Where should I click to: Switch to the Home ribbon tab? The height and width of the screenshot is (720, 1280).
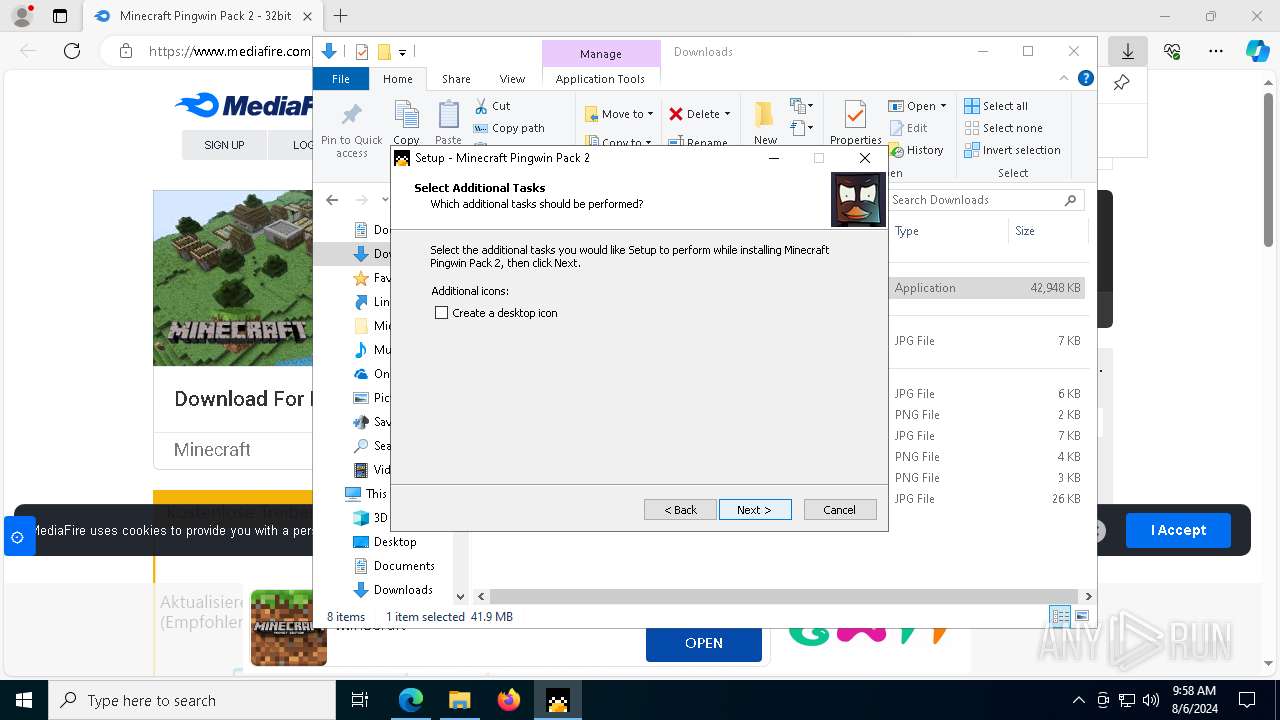click(397, 79)
